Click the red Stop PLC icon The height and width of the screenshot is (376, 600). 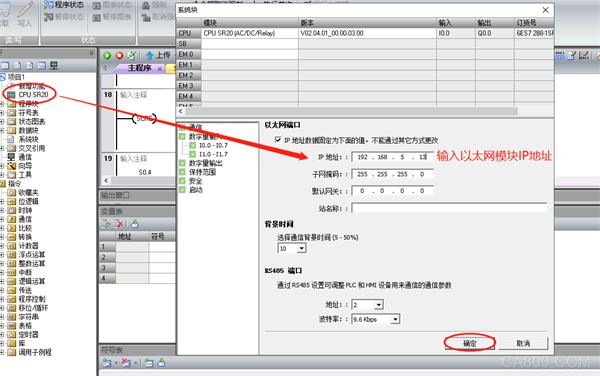tap(119, 56)
